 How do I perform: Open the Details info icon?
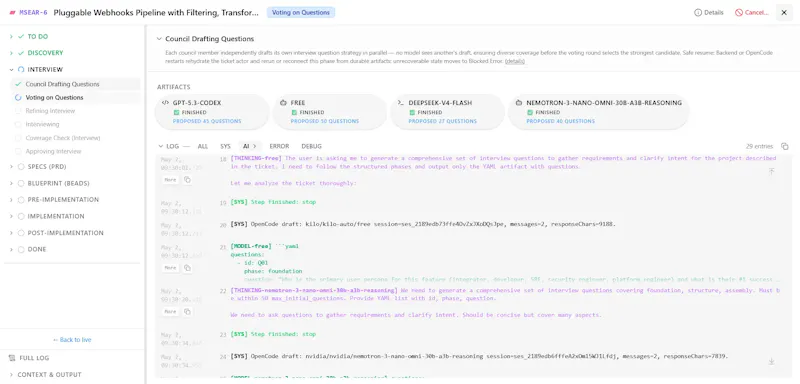pyautogui.click(x=697, y=13)
